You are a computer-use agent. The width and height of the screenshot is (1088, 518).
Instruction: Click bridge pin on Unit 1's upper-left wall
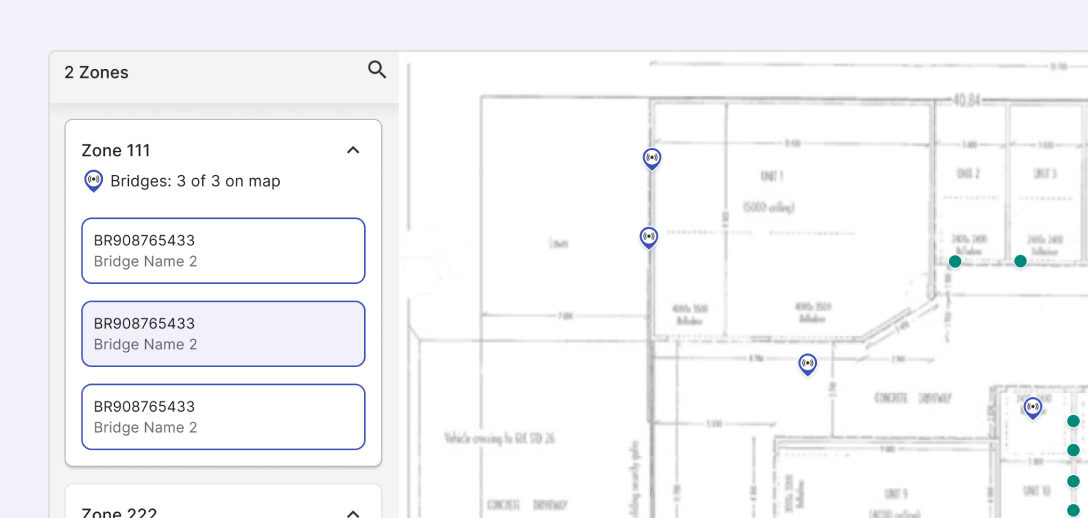pyautogui.click(x=652, y=159)
